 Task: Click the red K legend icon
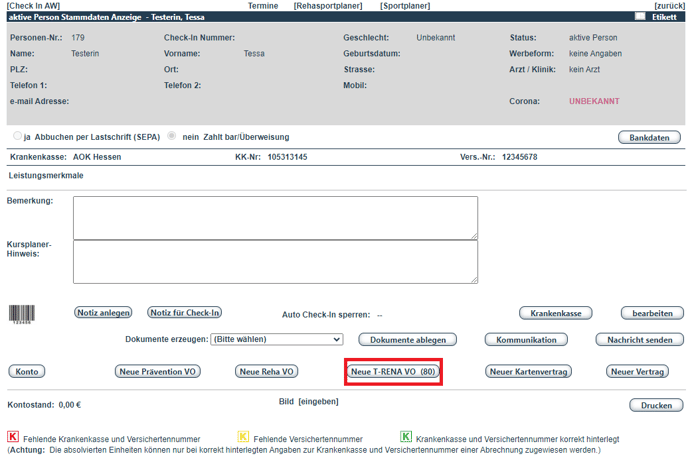pos(13,437)
